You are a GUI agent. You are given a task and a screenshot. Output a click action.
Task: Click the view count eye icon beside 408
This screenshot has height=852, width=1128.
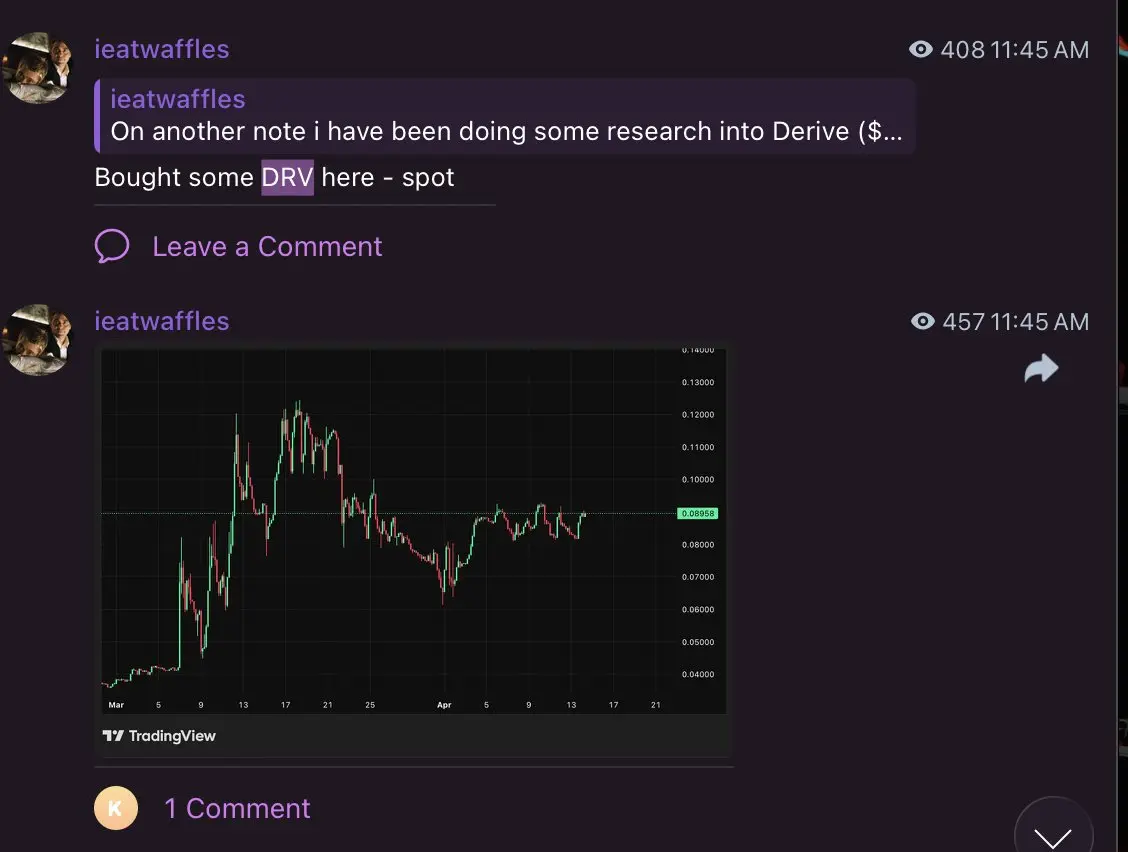921,49
